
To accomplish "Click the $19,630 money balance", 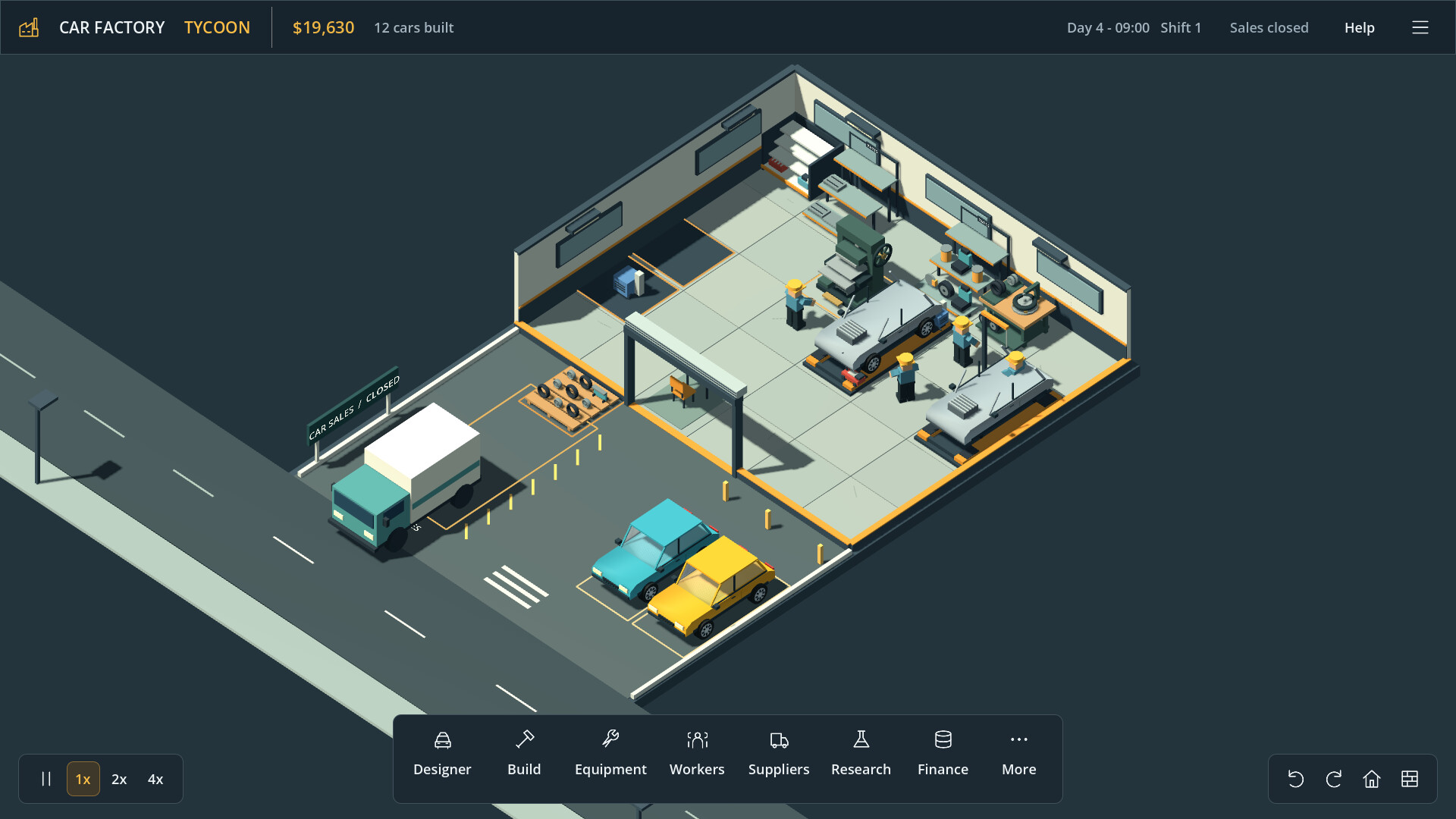I will tap(323, 27).
